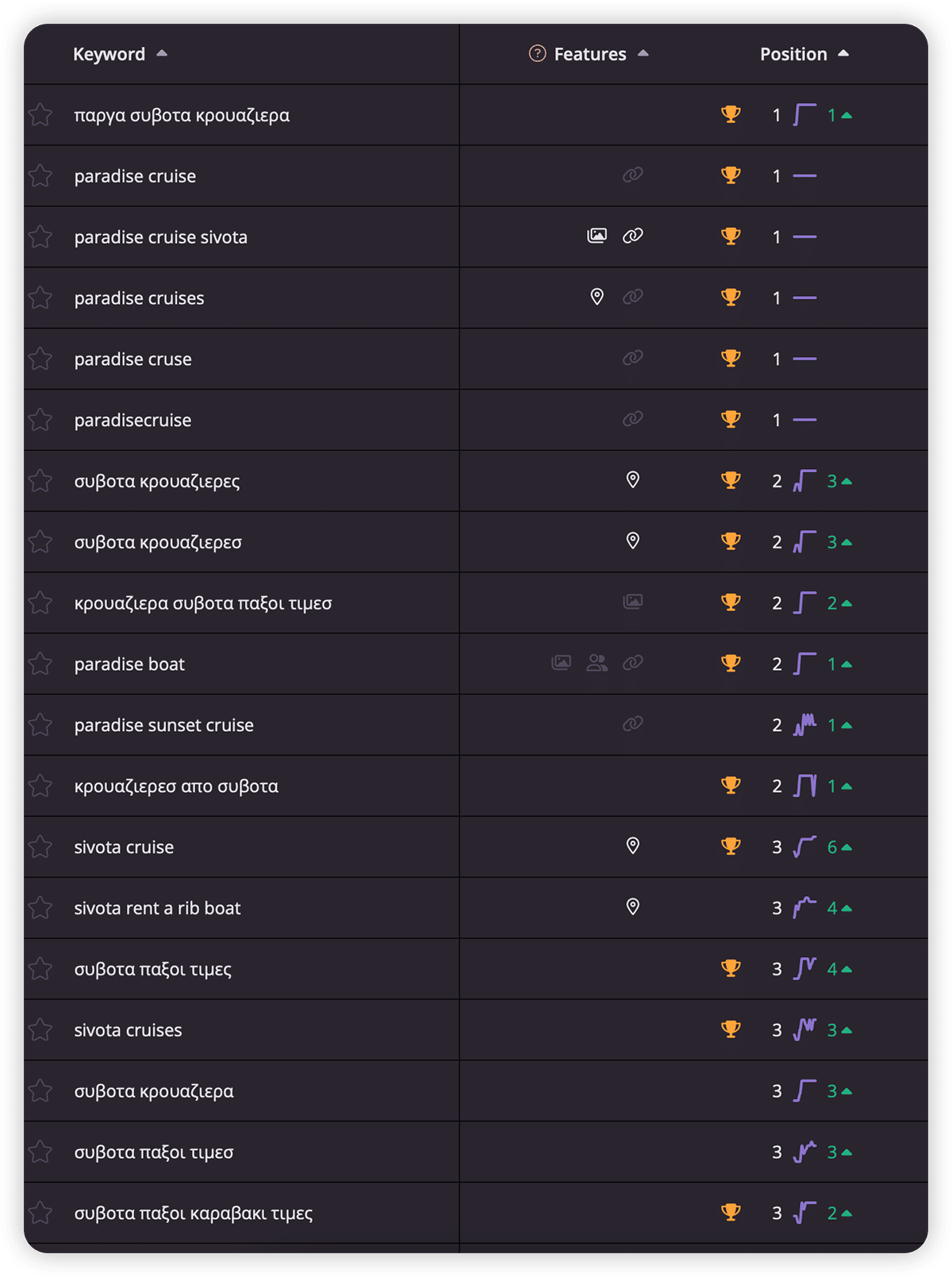Click position trend graph for sivota cruises
This screenshot has height=1277, width=952.
804,1029
